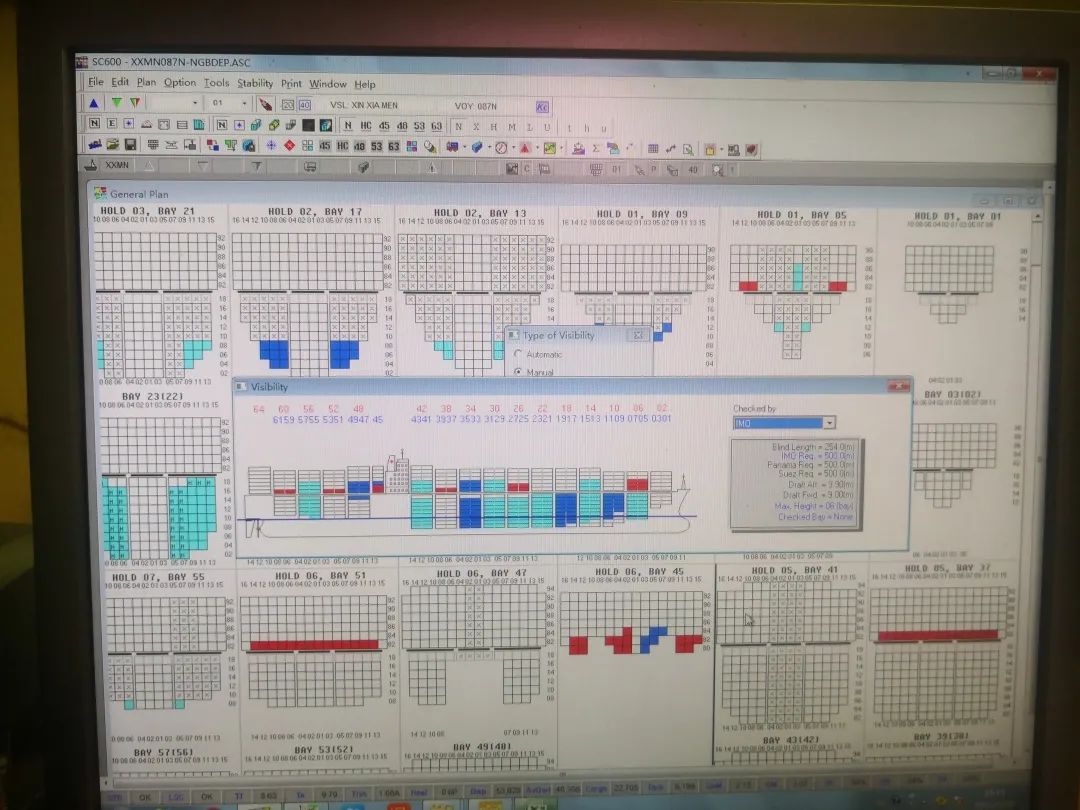Toggle the 63 button in the third toolbar row
This screenshot has height=810, width=1080.
pyautogui.click(x=393, y=146)
